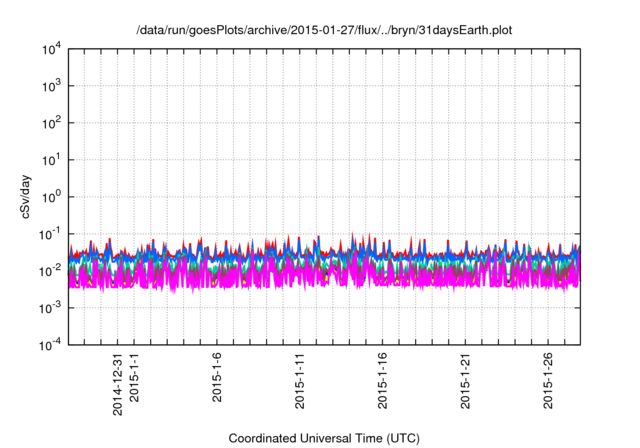This screenshot has width=640, height=448.
Task: Click the Coordinated Universal Time axis label
Action: coord(323,438)
